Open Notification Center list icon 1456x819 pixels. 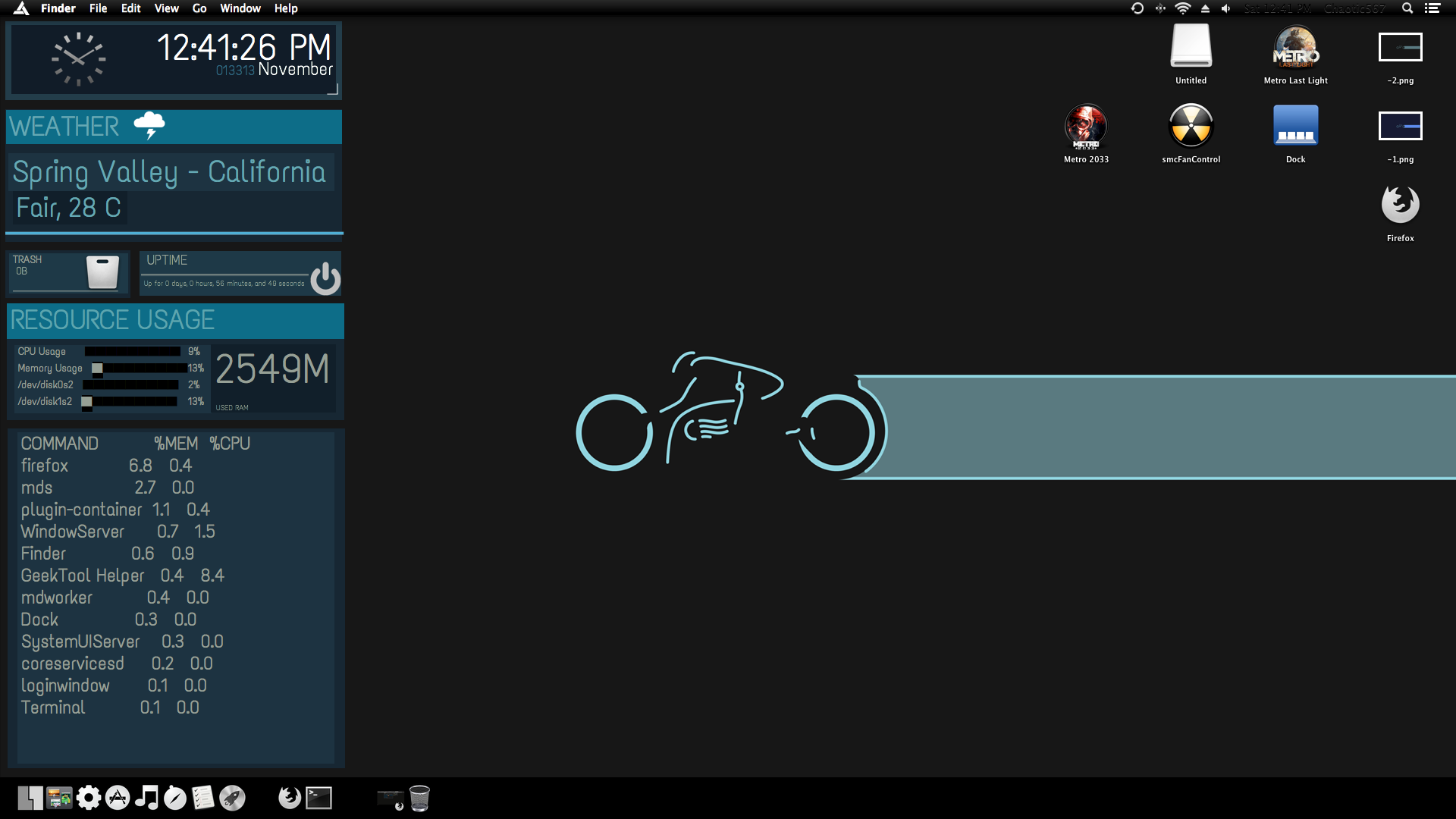[1432, 8]
